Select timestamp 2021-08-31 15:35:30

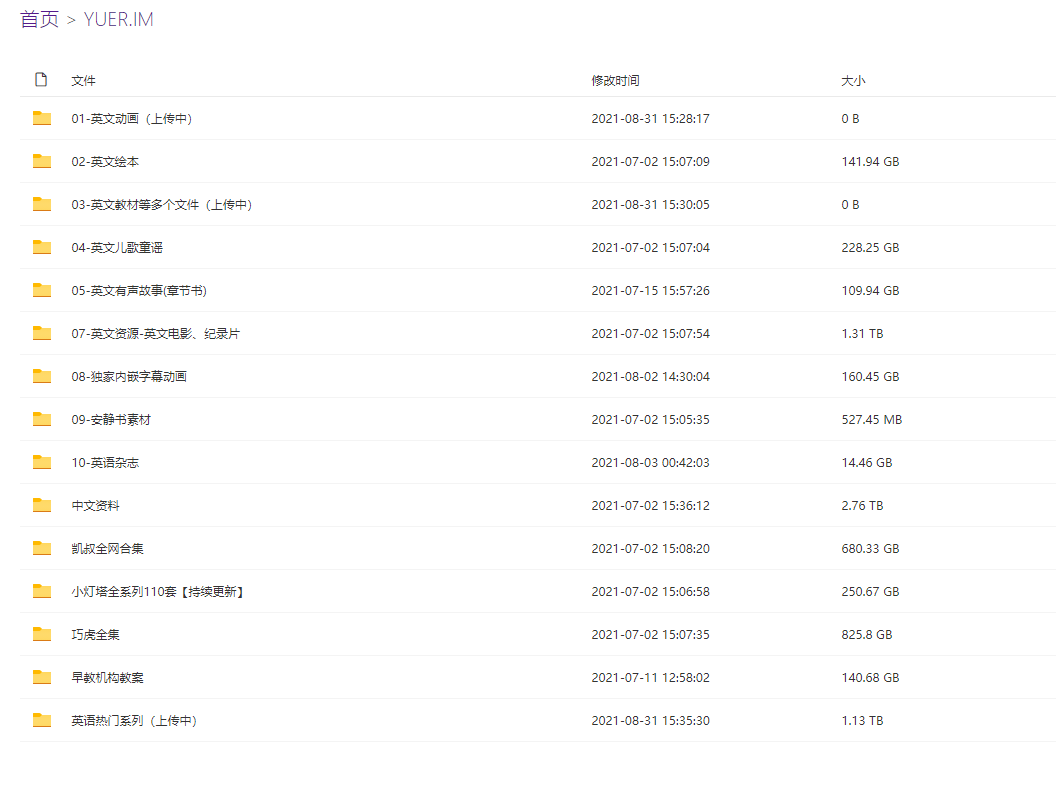(x=650, y=721)
